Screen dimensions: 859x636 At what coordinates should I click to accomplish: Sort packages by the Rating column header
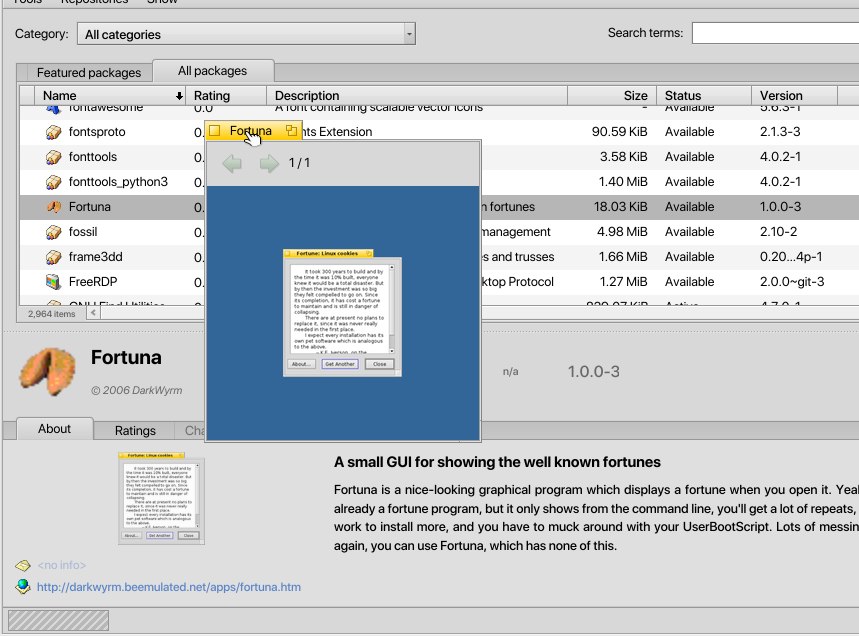[226, 95]
